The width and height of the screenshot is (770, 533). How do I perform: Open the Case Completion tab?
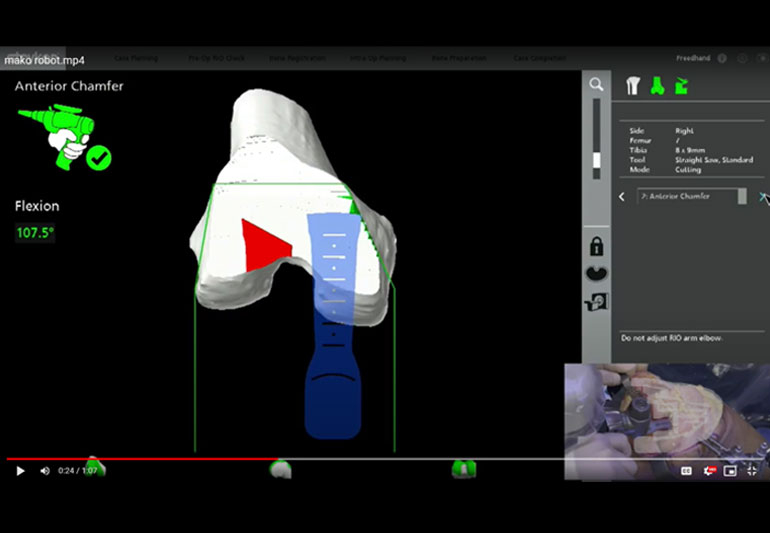coord(540,58)
